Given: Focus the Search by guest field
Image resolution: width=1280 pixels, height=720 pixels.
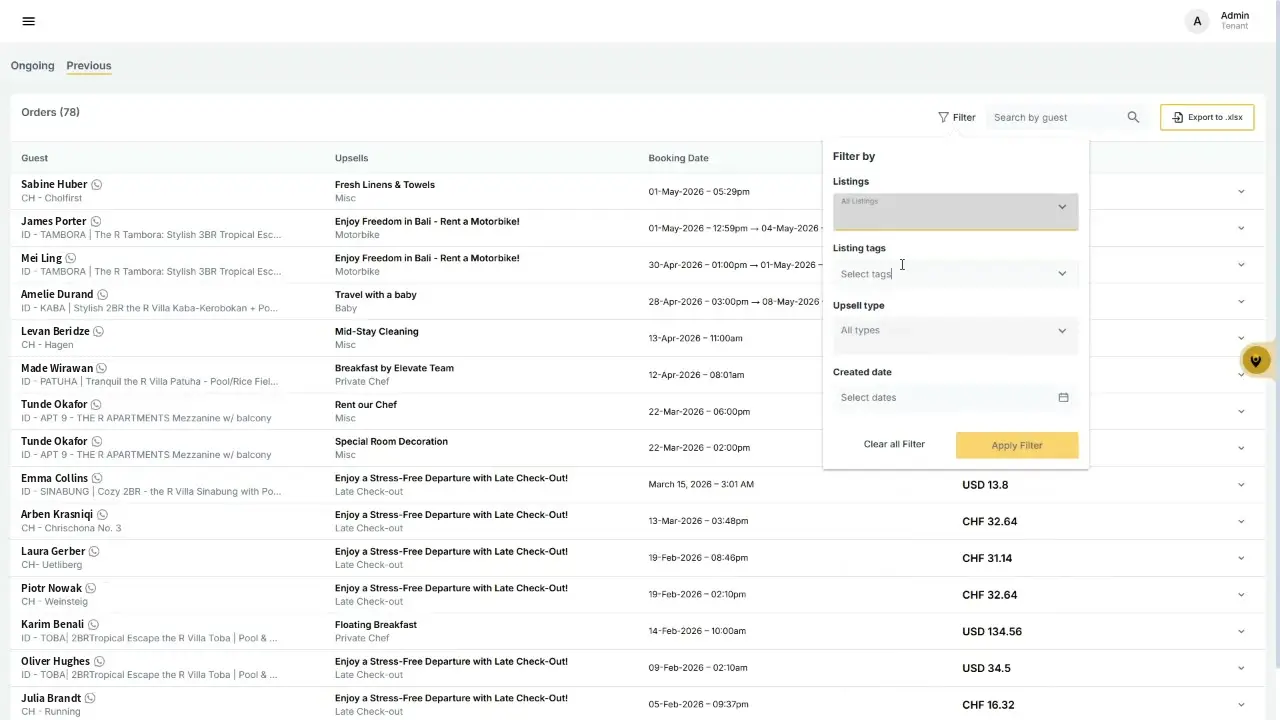Looking at the screenshot, I should point(1055,117).
